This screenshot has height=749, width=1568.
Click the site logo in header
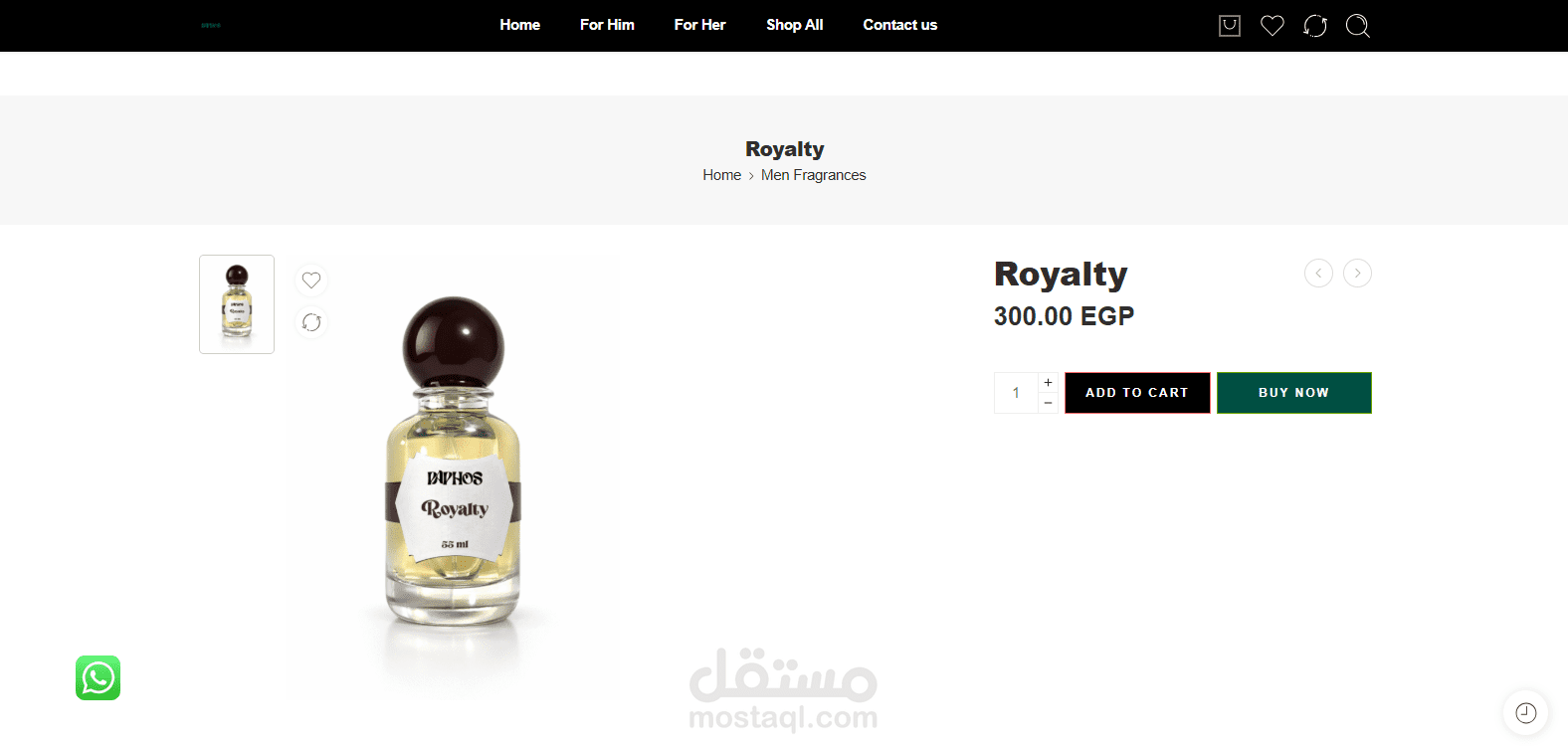[211, 25]
